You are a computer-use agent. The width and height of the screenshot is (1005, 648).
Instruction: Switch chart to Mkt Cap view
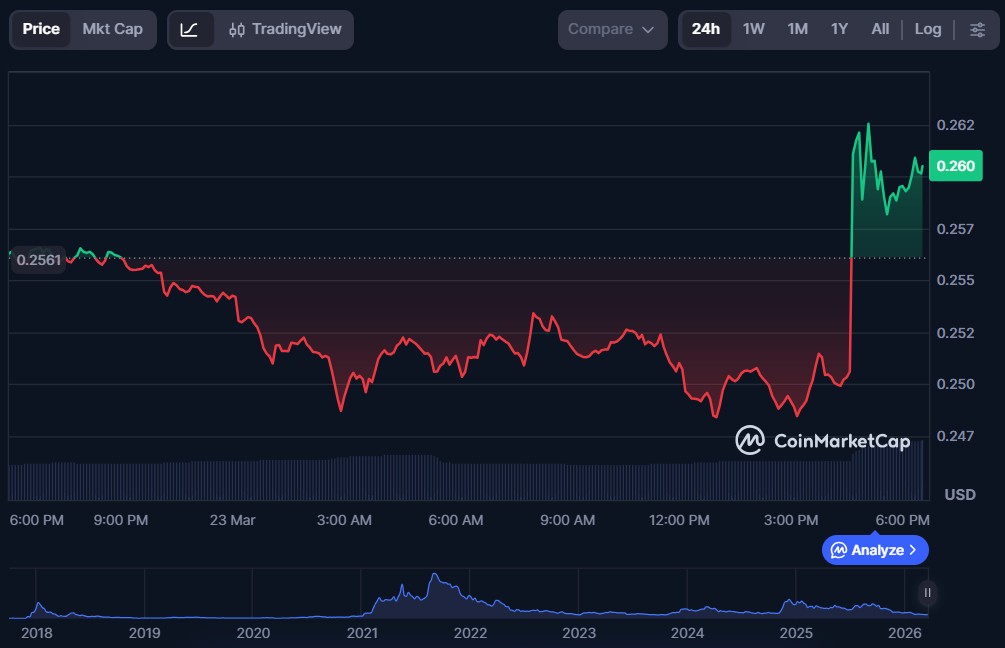[112, 30]
